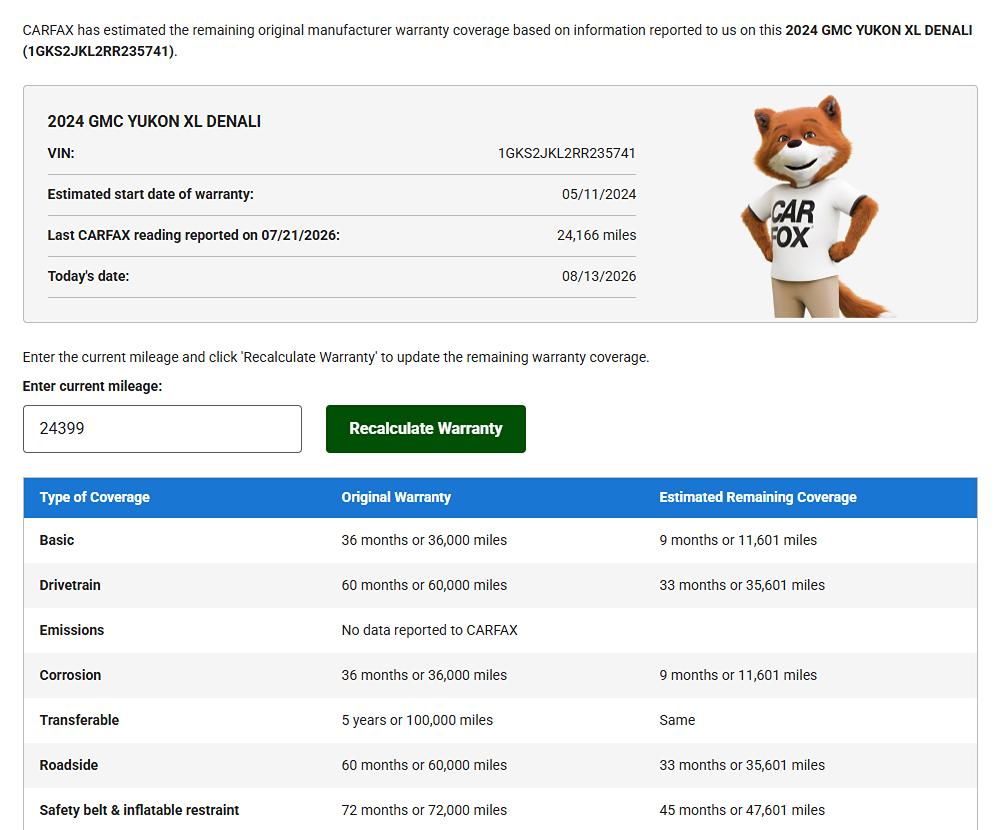The width and height of the screenshot is (999, 830).
Task: Click the Corrosion coverage row label
Action: [x=70, y=675]
